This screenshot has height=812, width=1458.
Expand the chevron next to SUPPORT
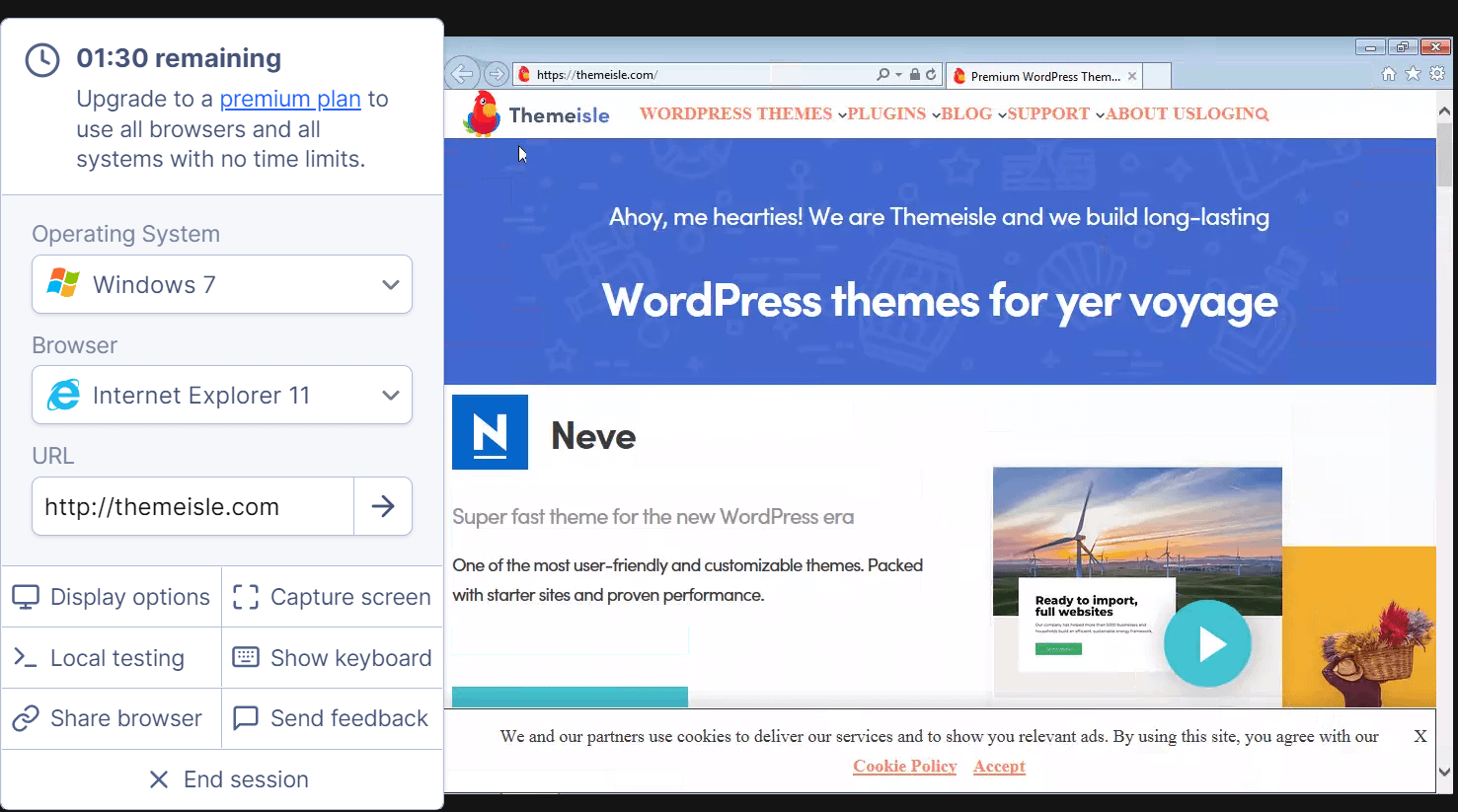click(1100, 115)
